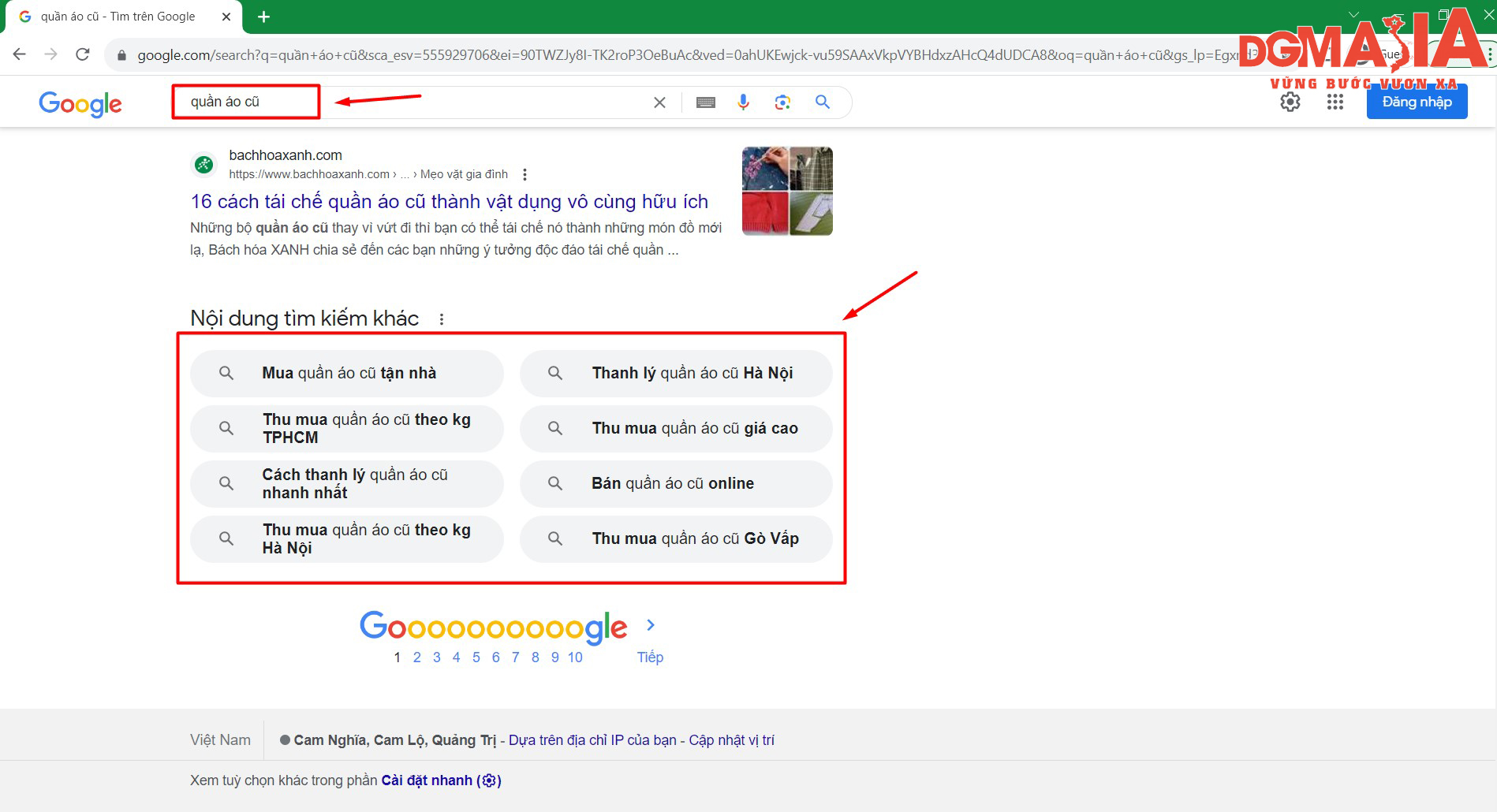Go forward in browser history
The image size is (1497, 812).
coord(51,54)
